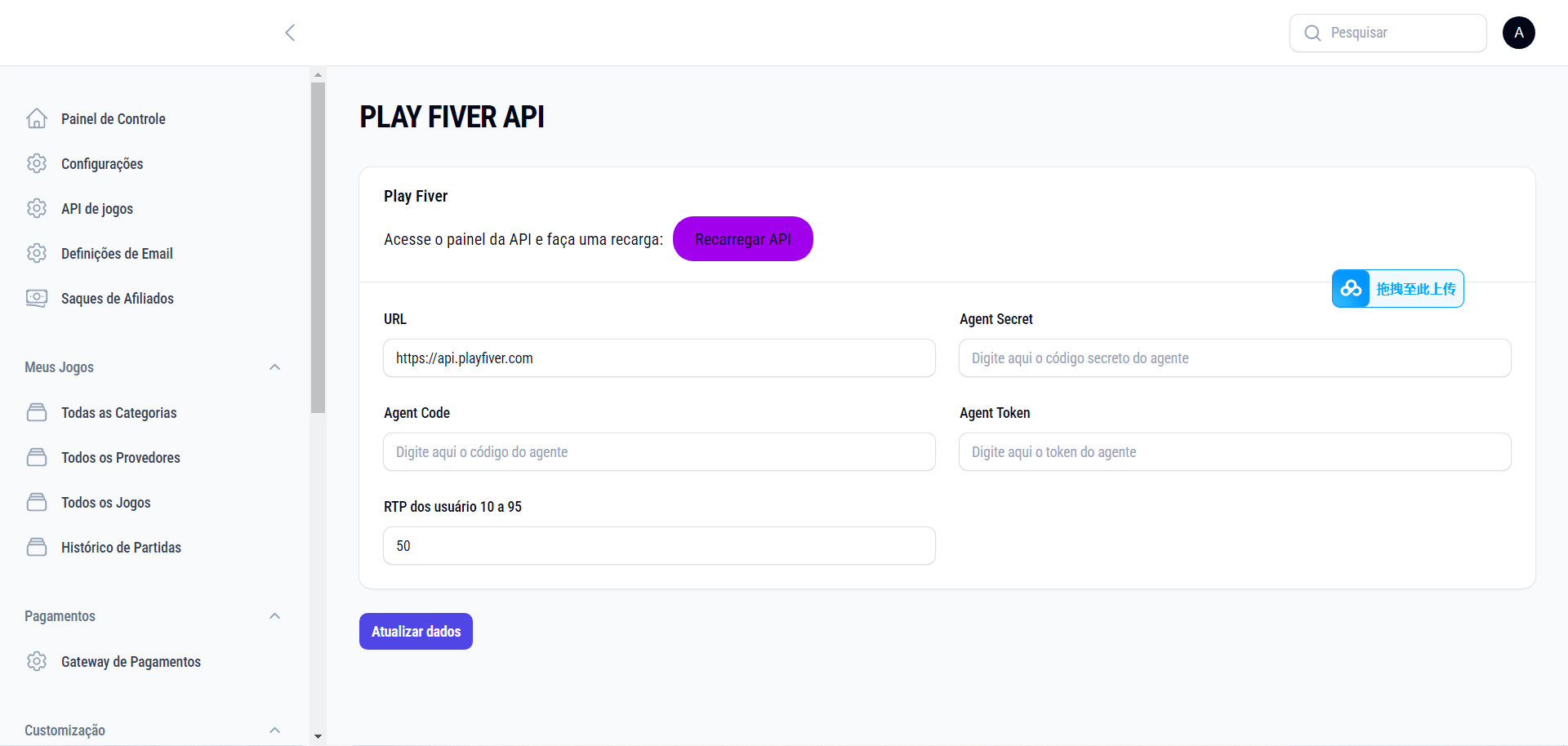Collapse the Meus Jogos section
The image size is (1568, 746).
pyautogui.click(x=275, y=367)
